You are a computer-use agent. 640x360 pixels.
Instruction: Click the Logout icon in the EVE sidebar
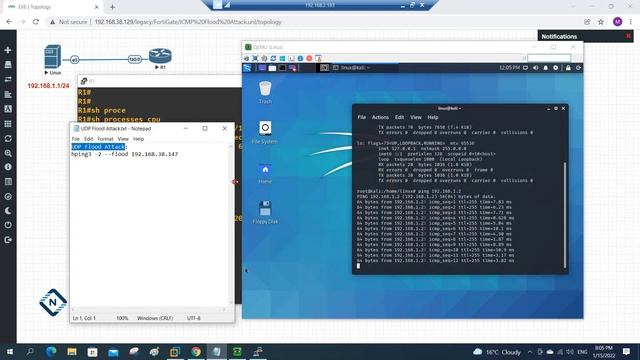coord(8,240)
